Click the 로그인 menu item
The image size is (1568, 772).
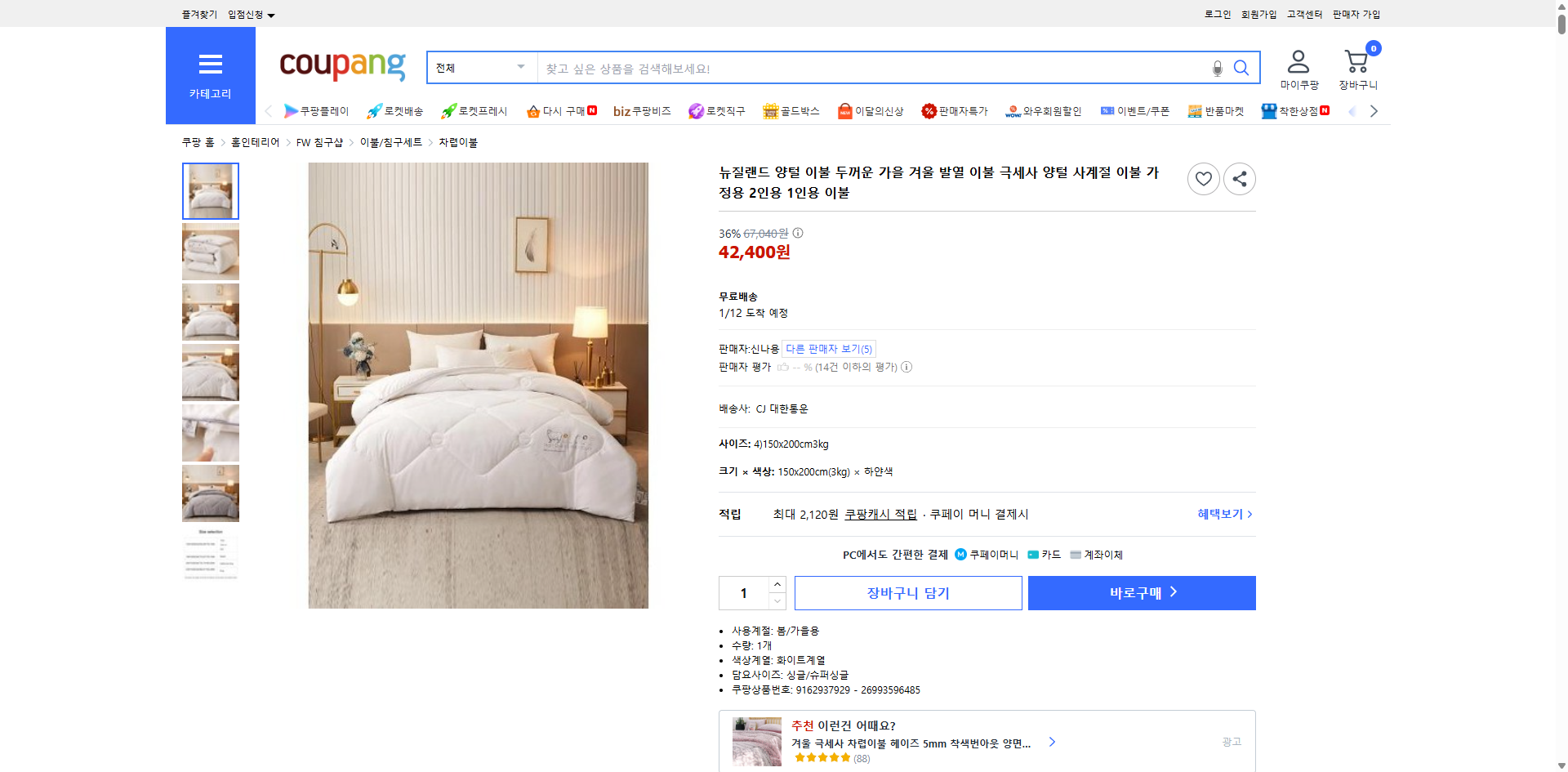coord(1216,14)
